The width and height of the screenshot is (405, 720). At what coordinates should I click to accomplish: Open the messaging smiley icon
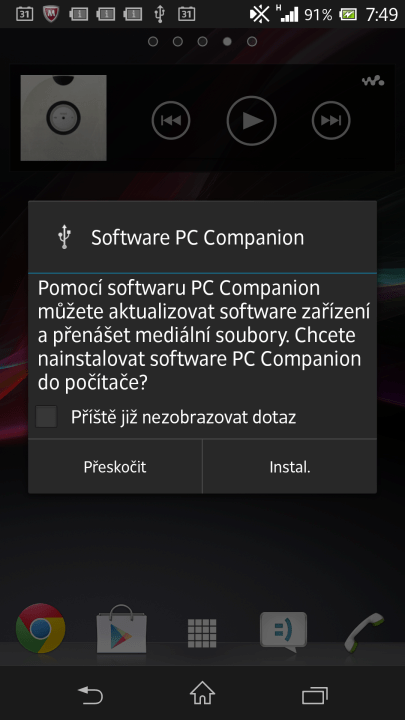point(283,631)
